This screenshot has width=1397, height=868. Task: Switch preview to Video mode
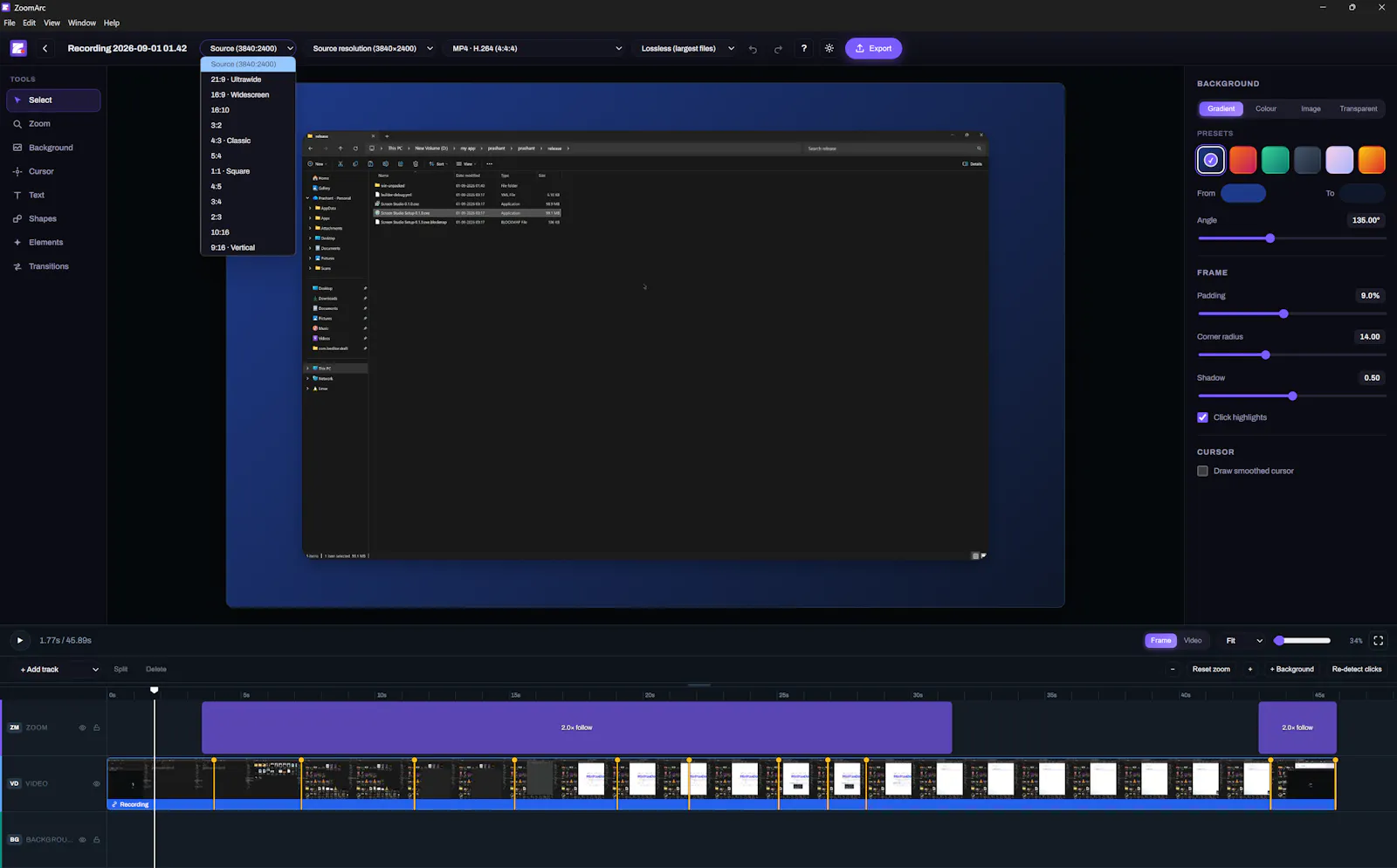pos(1193,640)
